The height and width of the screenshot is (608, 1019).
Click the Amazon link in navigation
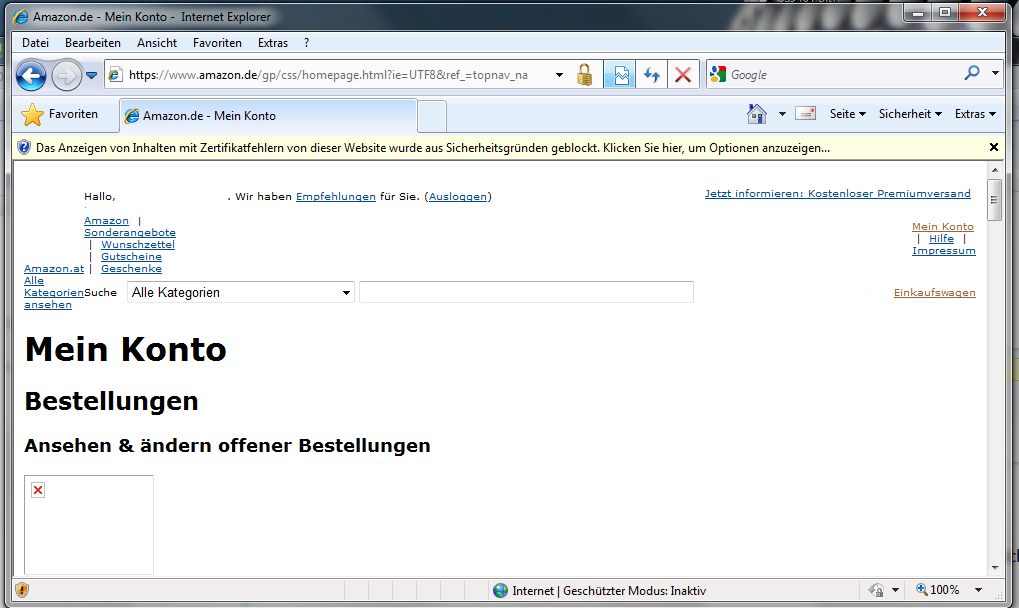coord(107,221)
